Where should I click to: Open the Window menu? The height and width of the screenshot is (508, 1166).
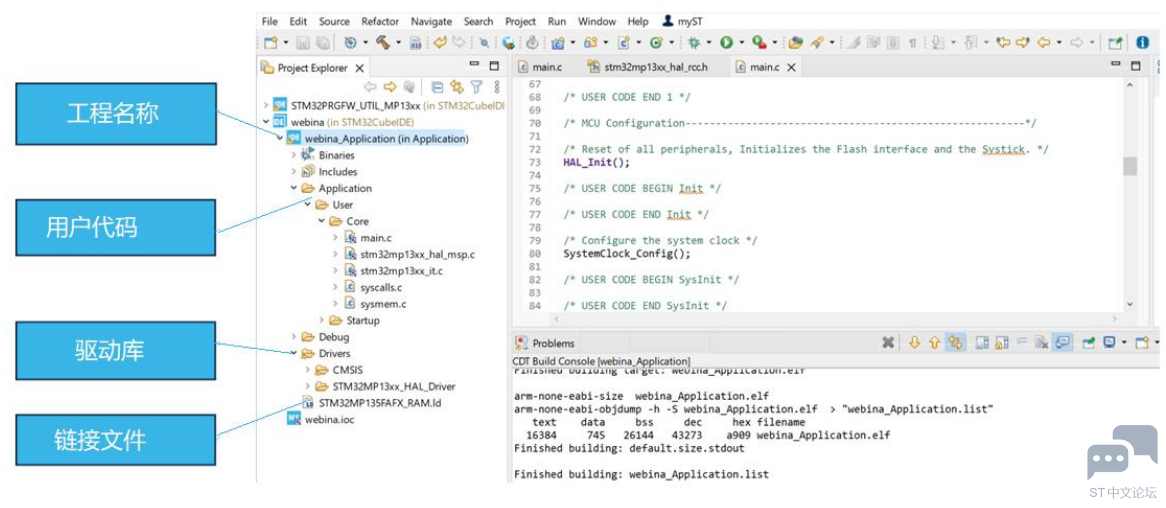click(597, 22)
